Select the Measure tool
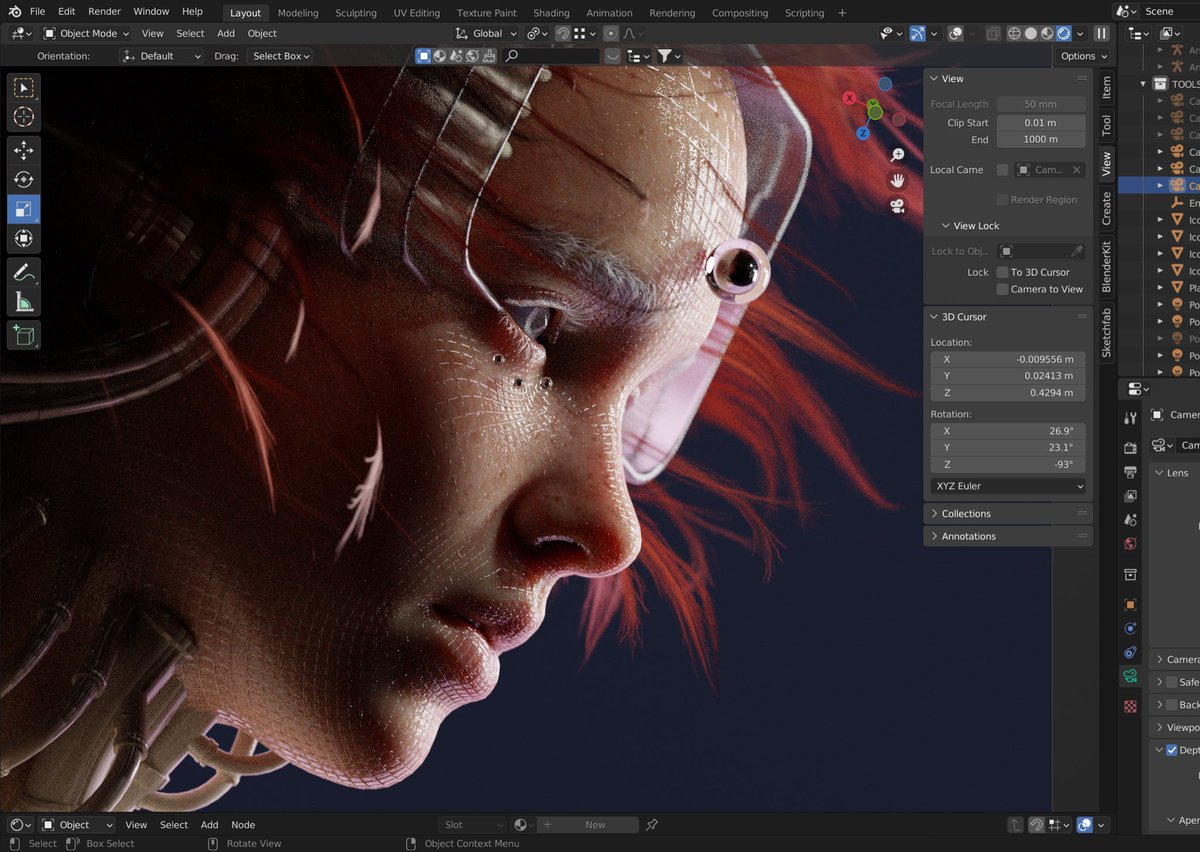The height and width of the screenshot is (852, 1200). pyautogui.click(x=24, y=301)
